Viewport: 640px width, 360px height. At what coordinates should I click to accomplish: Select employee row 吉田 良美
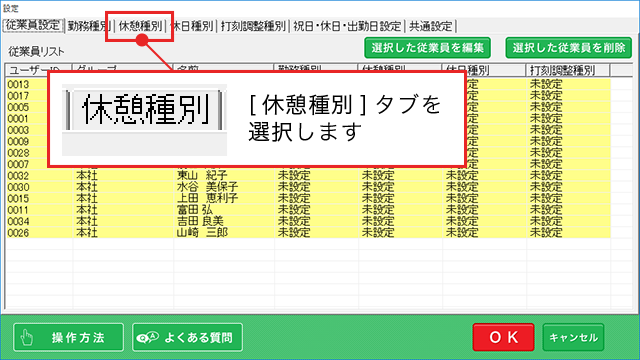(308, 221)
